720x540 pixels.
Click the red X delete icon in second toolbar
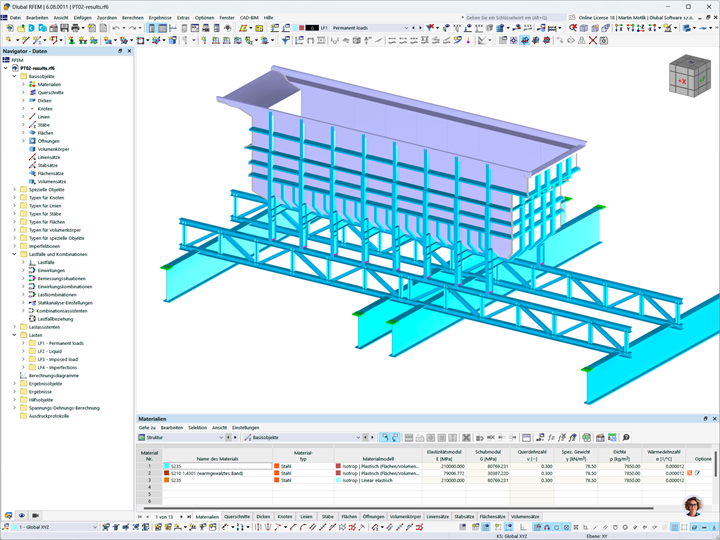pyautogui.click(x=593, y=40)
